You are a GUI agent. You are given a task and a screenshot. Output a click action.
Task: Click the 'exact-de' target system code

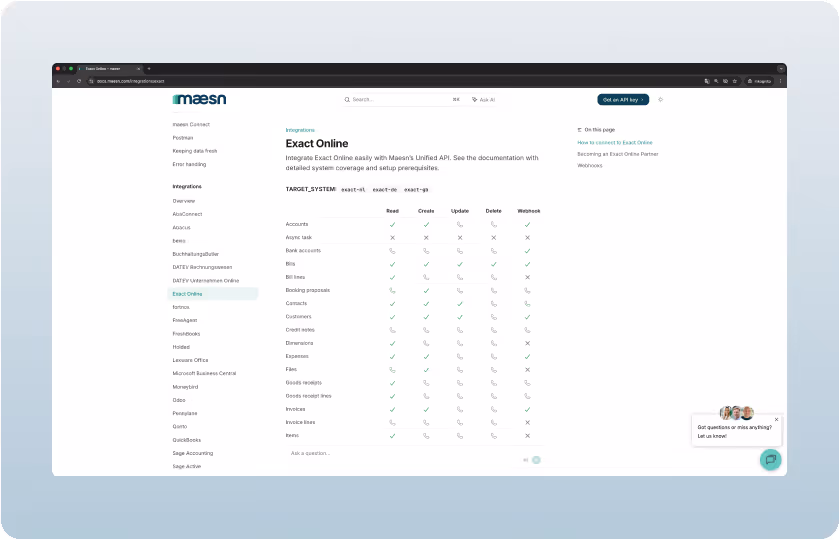pos(385,190)
